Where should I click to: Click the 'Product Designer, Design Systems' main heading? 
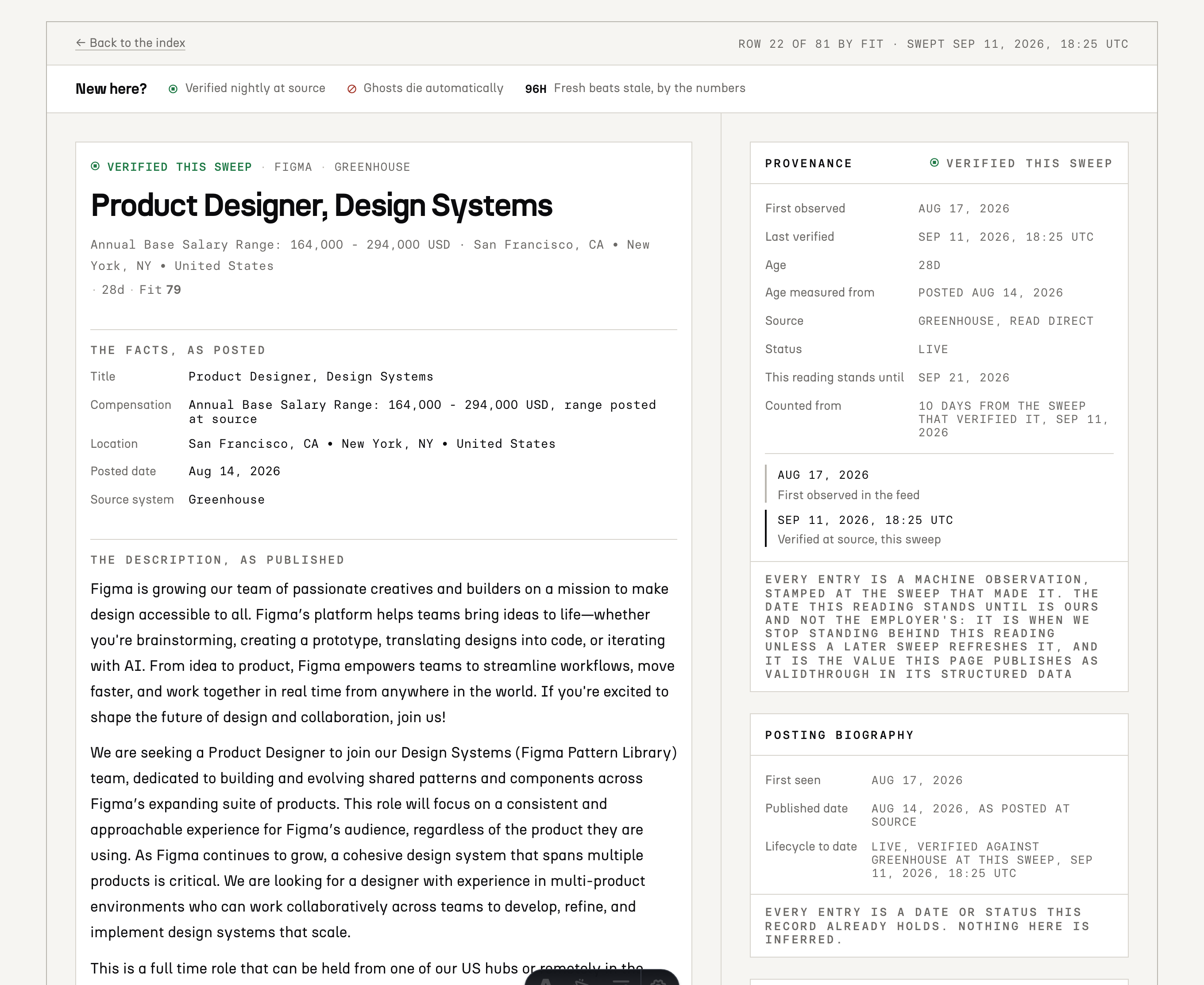(321, 205)
